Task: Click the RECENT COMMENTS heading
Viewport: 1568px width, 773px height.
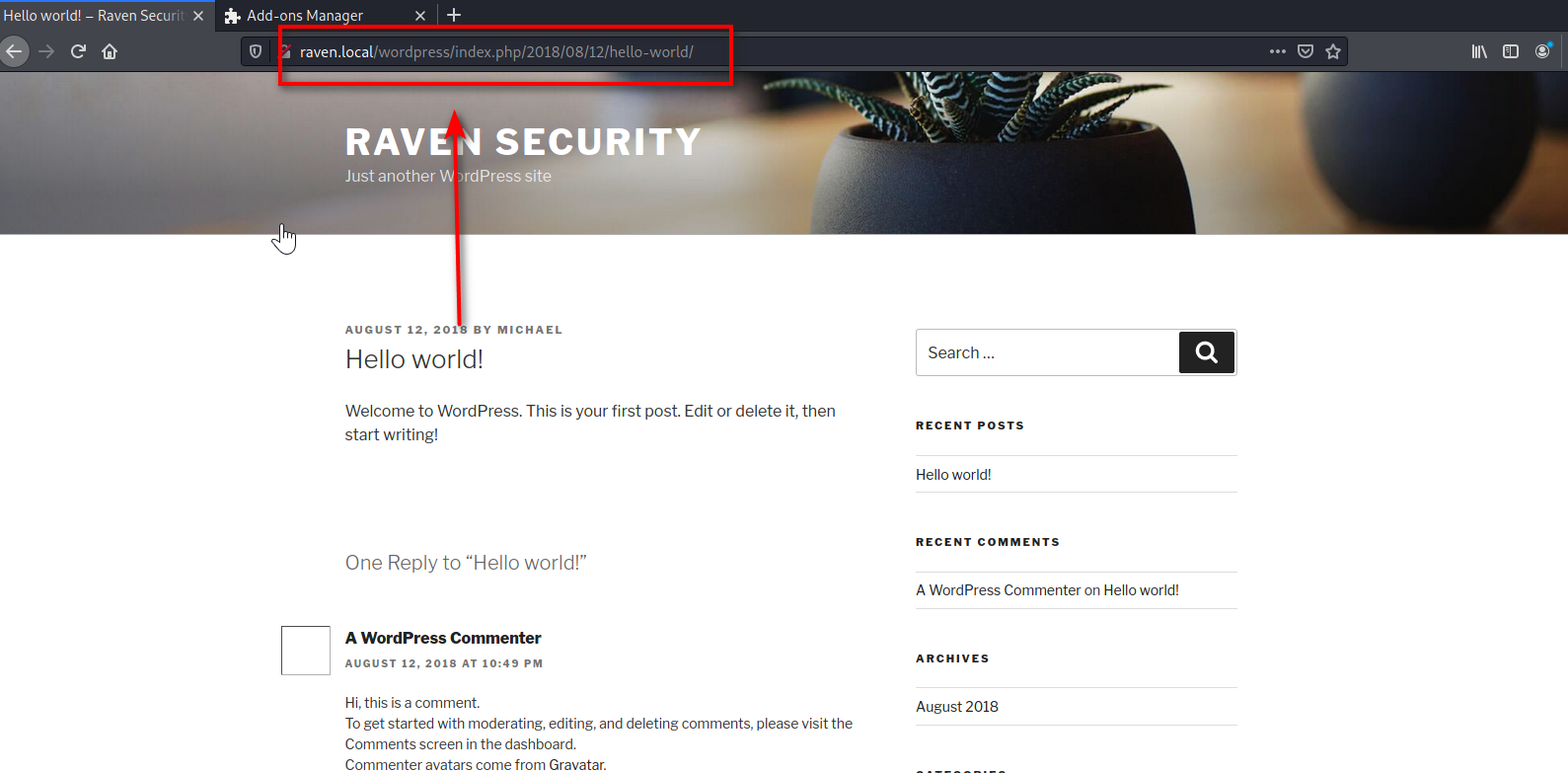Action: click(988, 542)
